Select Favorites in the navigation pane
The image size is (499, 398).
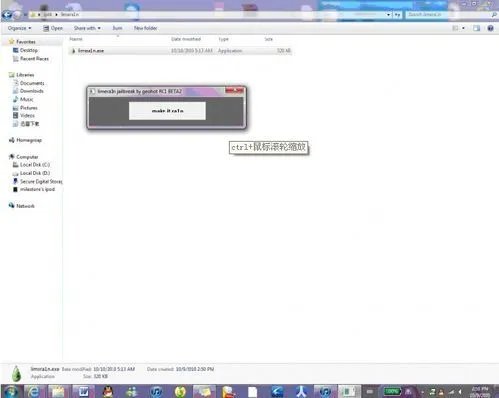click(x=26, y=42)
